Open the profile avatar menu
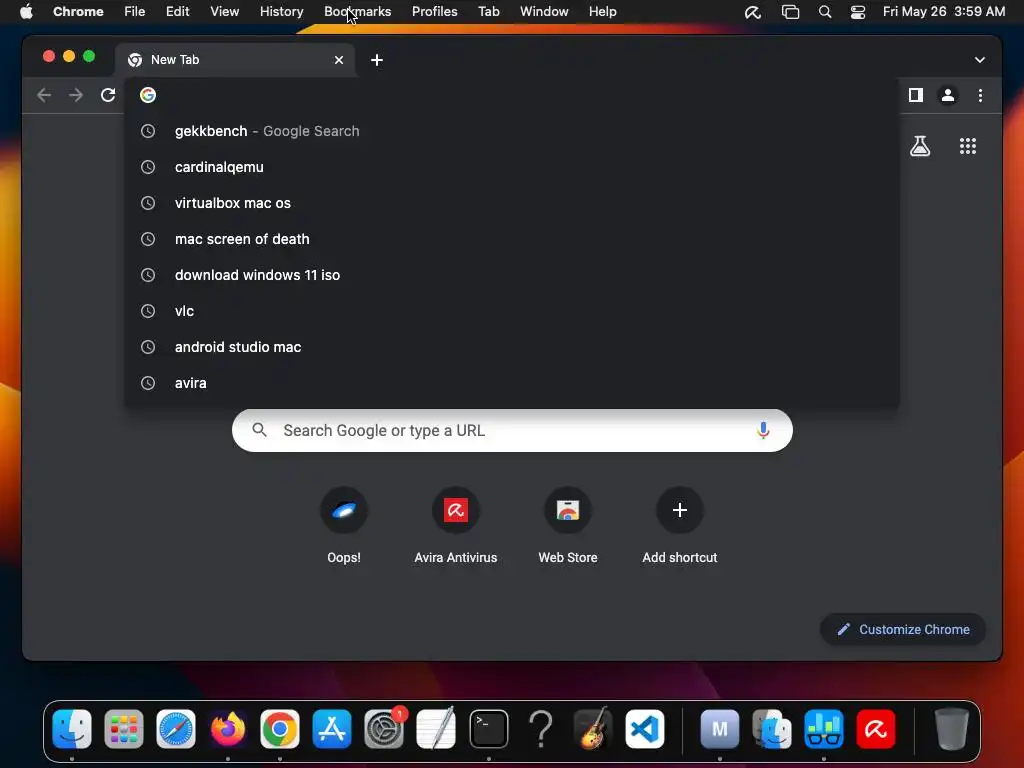This screenshot has height=768, width=1024. (948, 95)
